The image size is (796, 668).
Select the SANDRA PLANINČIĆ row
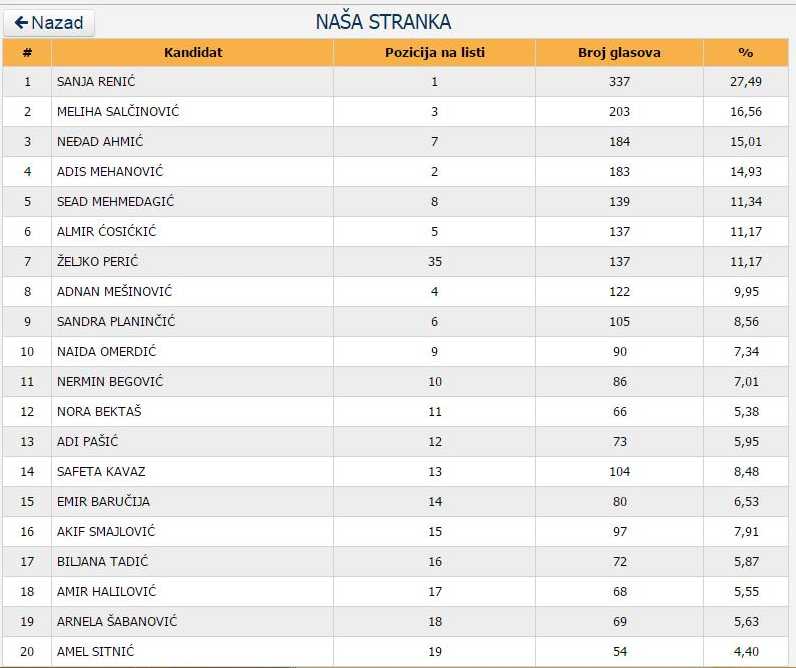[x=116, y=322]
